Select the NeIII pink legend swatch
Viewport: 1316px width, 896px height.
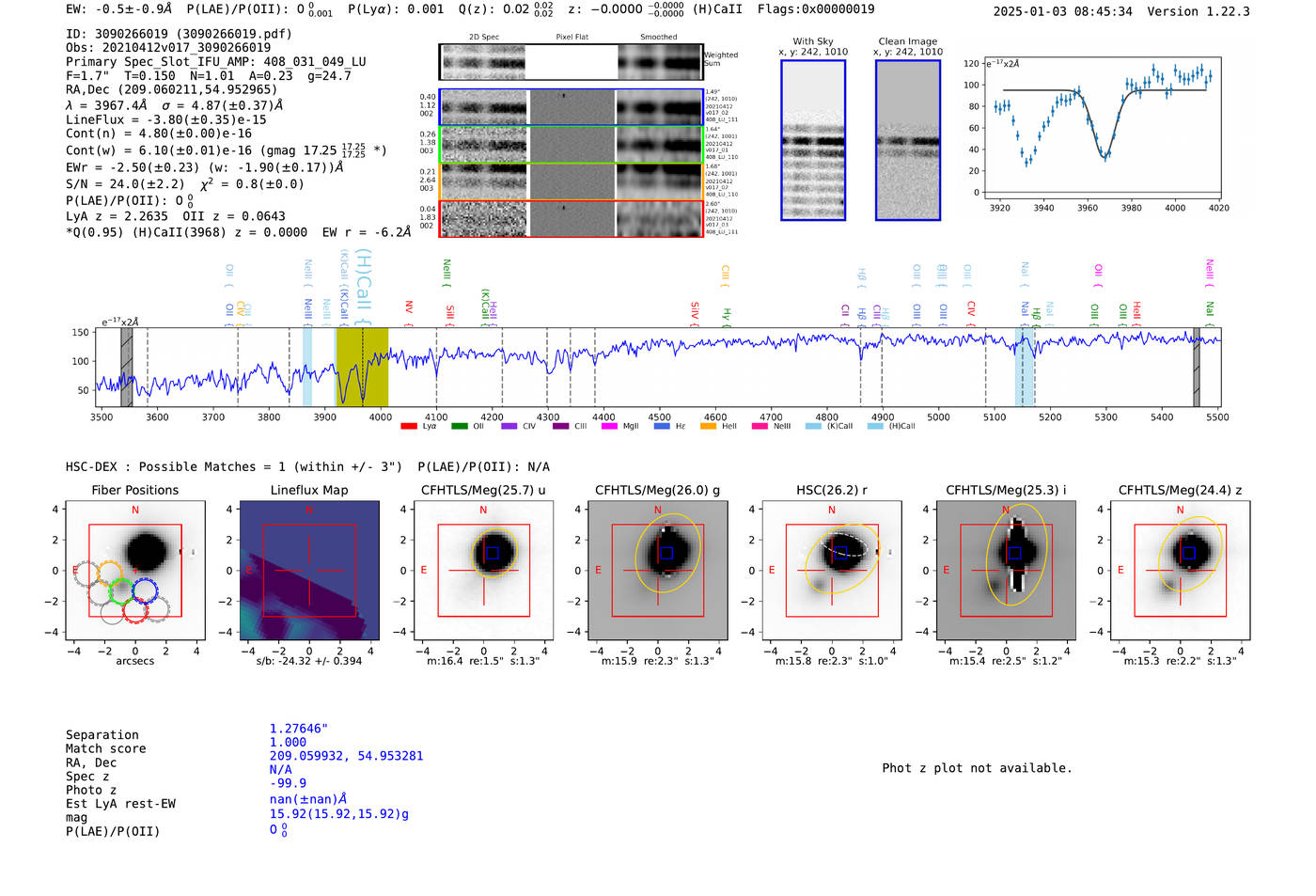tap(760, 426)
